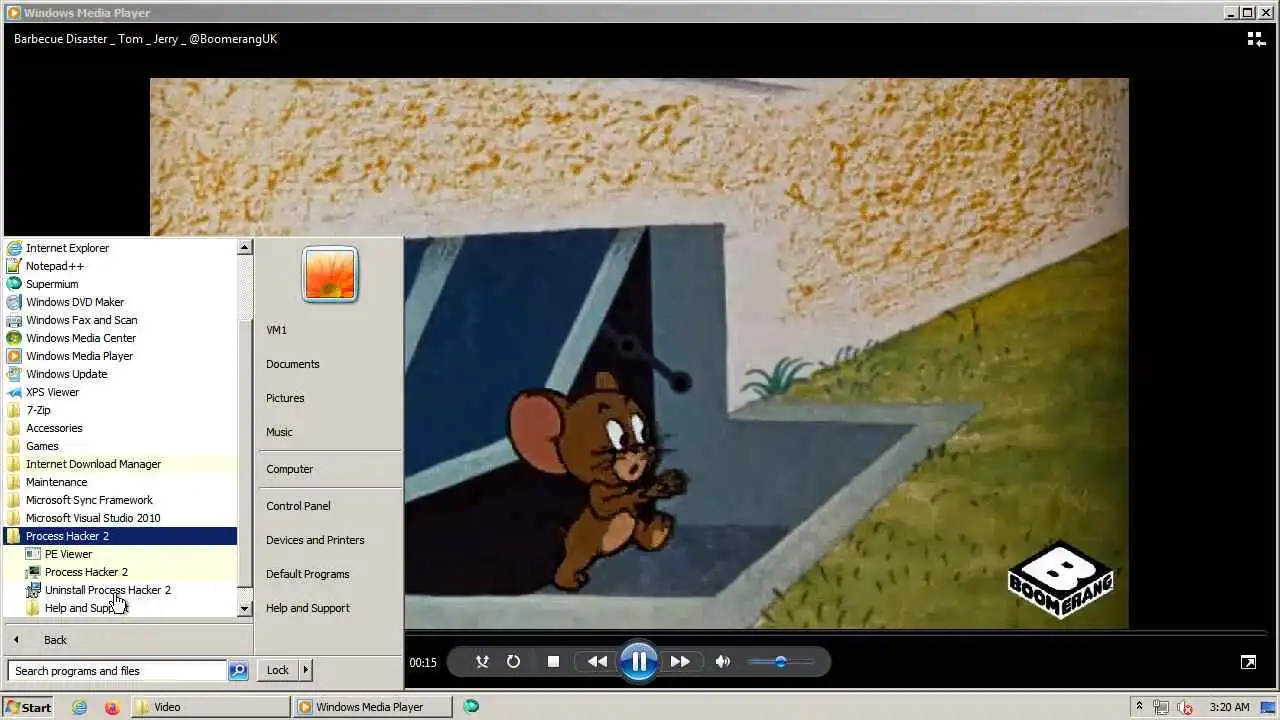The width and height of the screenshot is (1280, 720).
Task: Expand Microsoft Visual Studio 2010 folder
Action: click(x=121, y=518)
